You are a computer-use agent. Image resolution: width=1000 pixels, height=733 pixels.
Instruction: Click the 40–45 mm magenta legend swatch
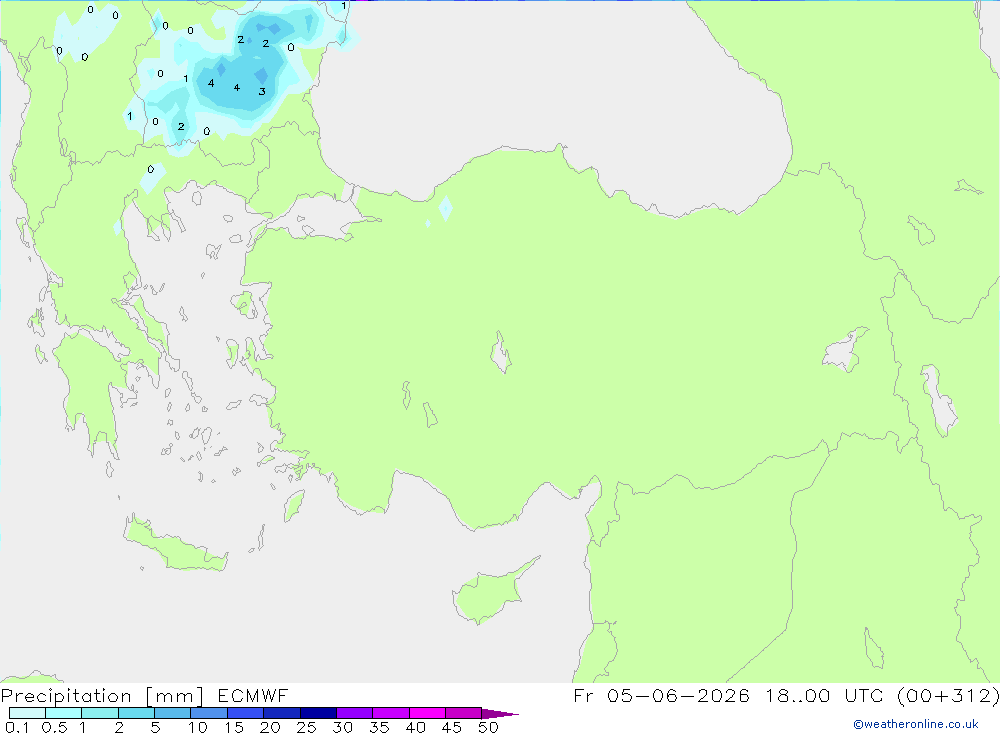(427, 713)
